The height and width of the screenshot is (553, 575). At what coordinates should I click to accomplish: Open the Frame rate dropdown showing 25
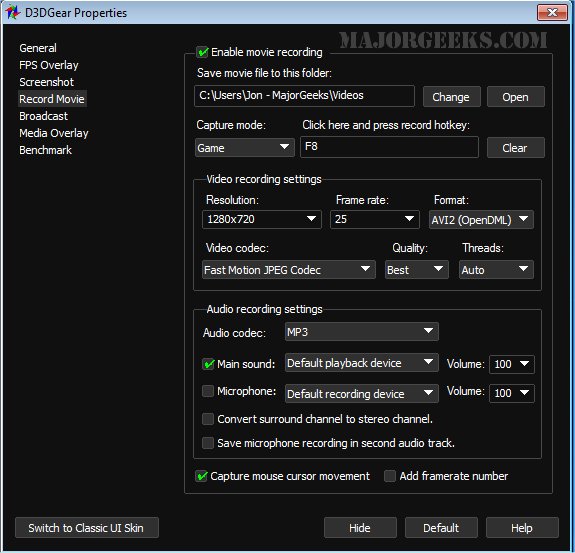(x=375, y=219)
